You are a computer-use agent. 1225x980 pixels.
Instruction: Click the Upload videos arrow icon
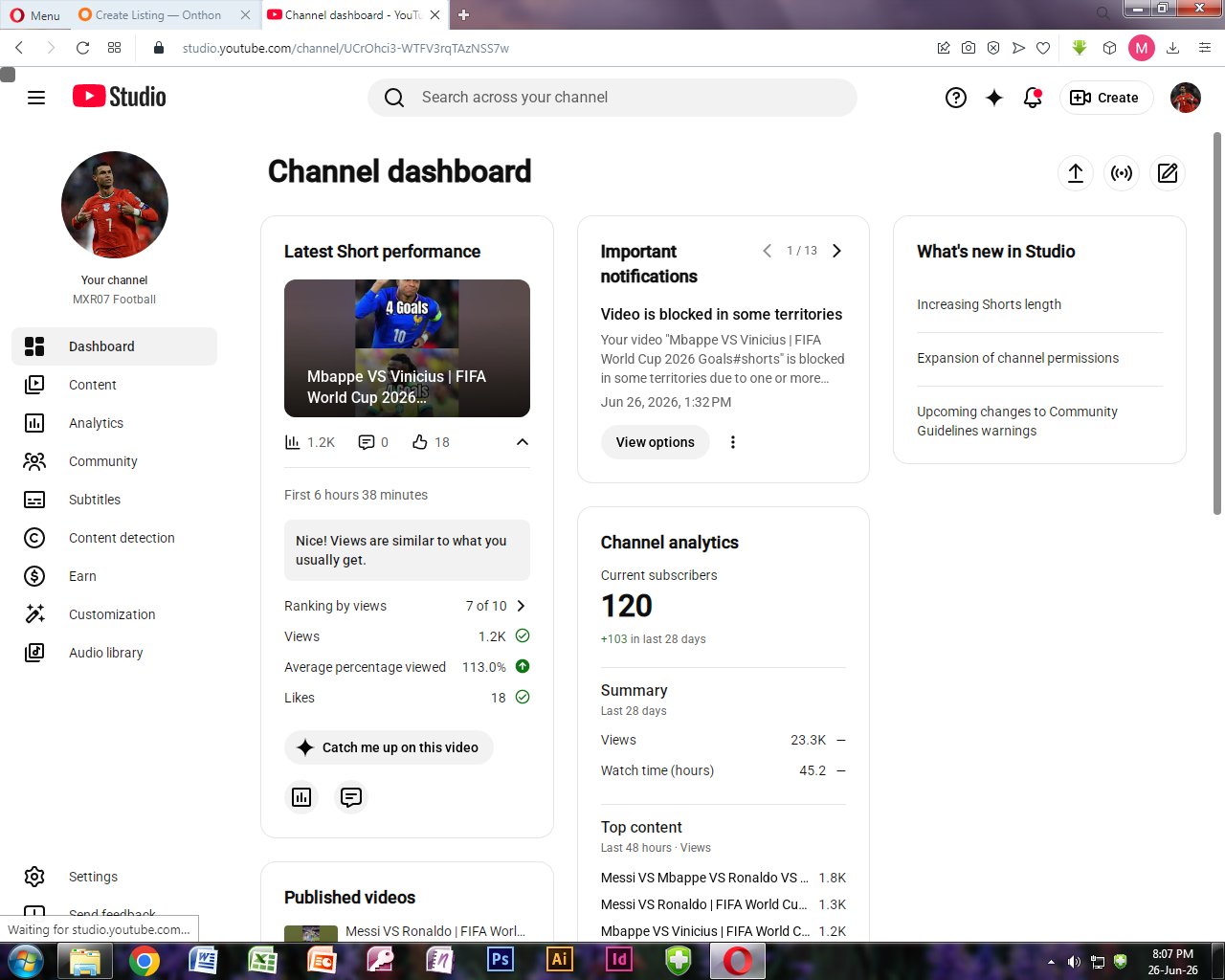1076,173
